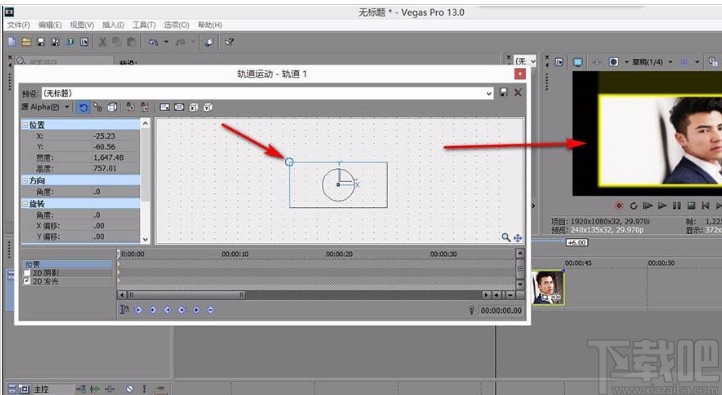722x395 pixels.
Task: Toggle the Lock aspect ratio icon
Action: click(164, 107)
